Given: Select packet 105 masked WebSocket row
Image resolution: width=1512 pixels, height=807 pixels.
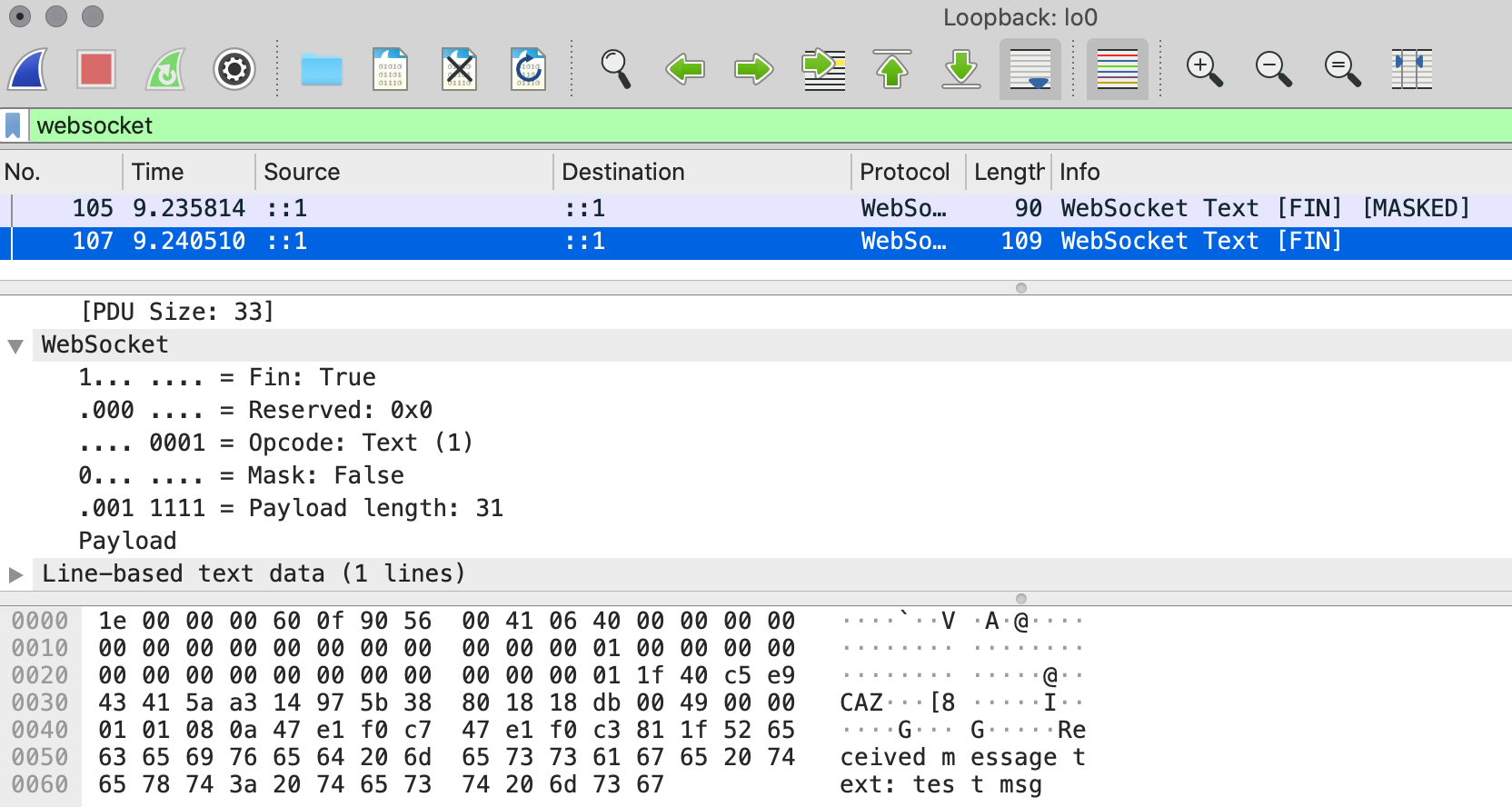Looking at the screenshot, I should pyautogui.click(x=756, y=209).
